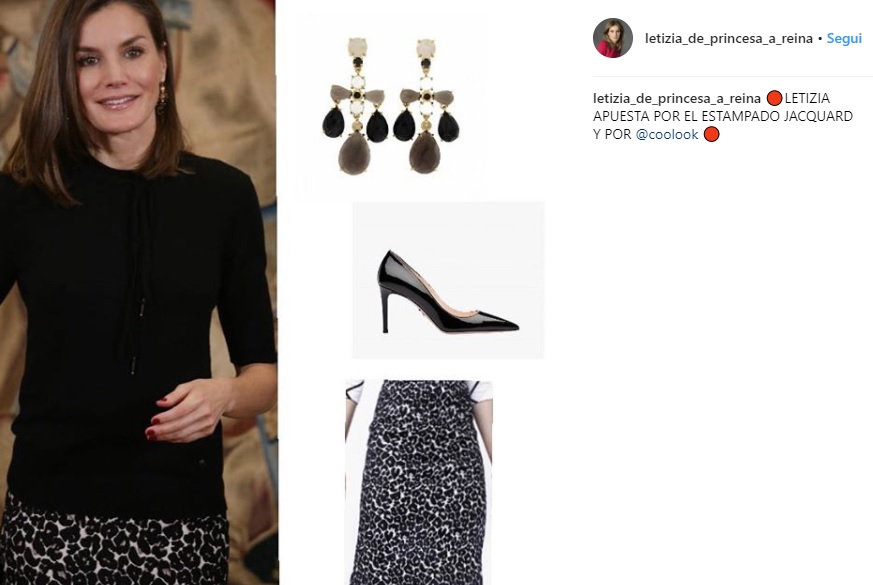Click the earring worn in the photo
The height and width of the screenshot is (585, 873).
point(162,99)
